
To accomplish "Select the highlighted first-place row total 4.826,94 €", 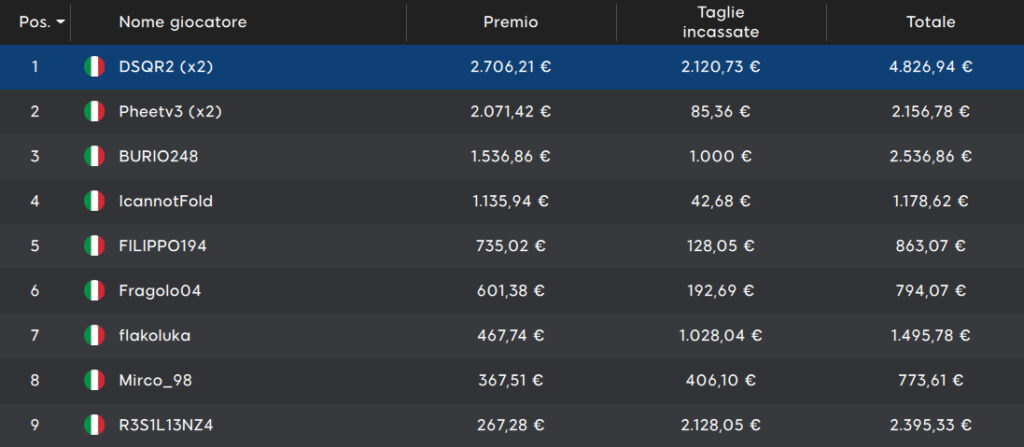I will [x=931, y=67].
